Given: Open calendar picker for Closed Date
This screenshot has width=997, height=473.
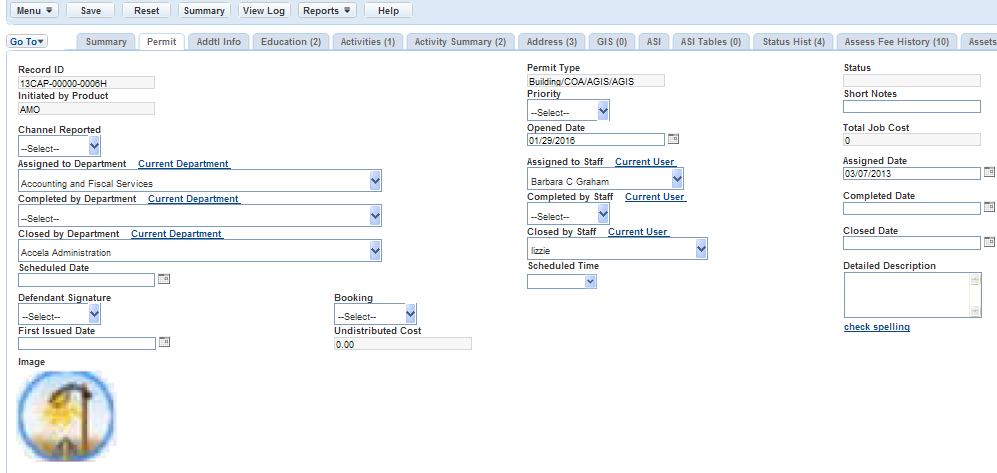Looking at the screenshot, I should click(x=989, y=242).
